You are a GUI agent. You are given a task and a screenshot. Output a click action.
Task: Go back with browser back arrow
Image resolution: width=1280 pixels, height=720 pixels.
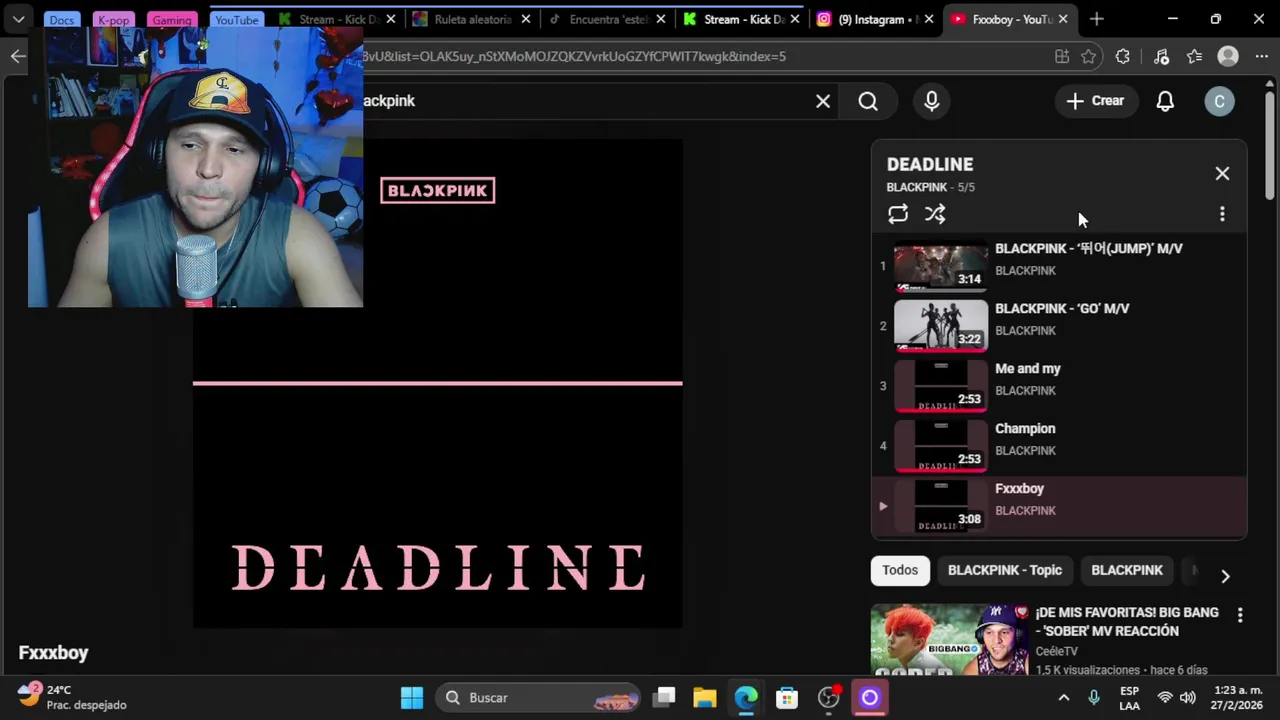click(x=18, y=56)
